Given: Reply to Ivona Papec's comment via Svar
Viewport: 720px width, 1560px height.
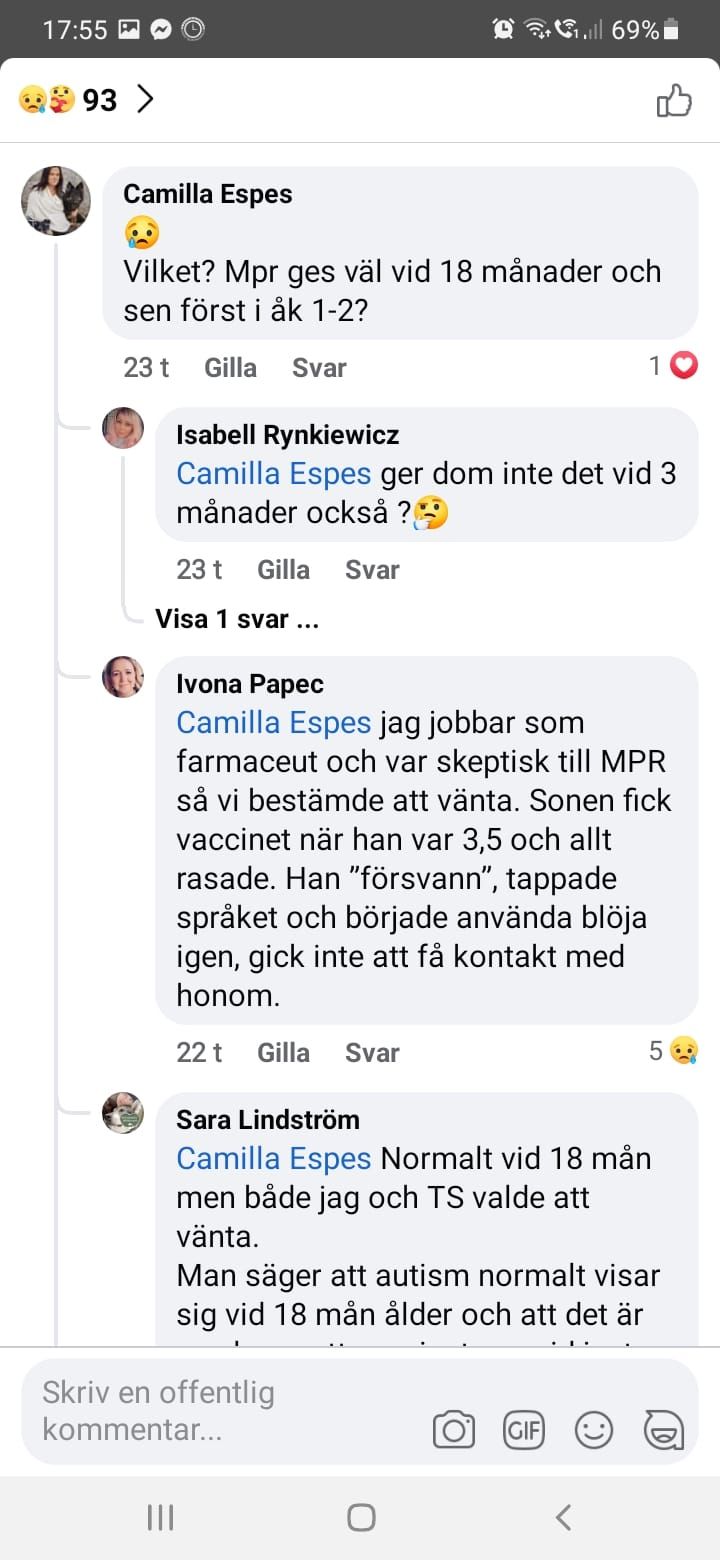Looking at the screenshot, I should 372,1052.
